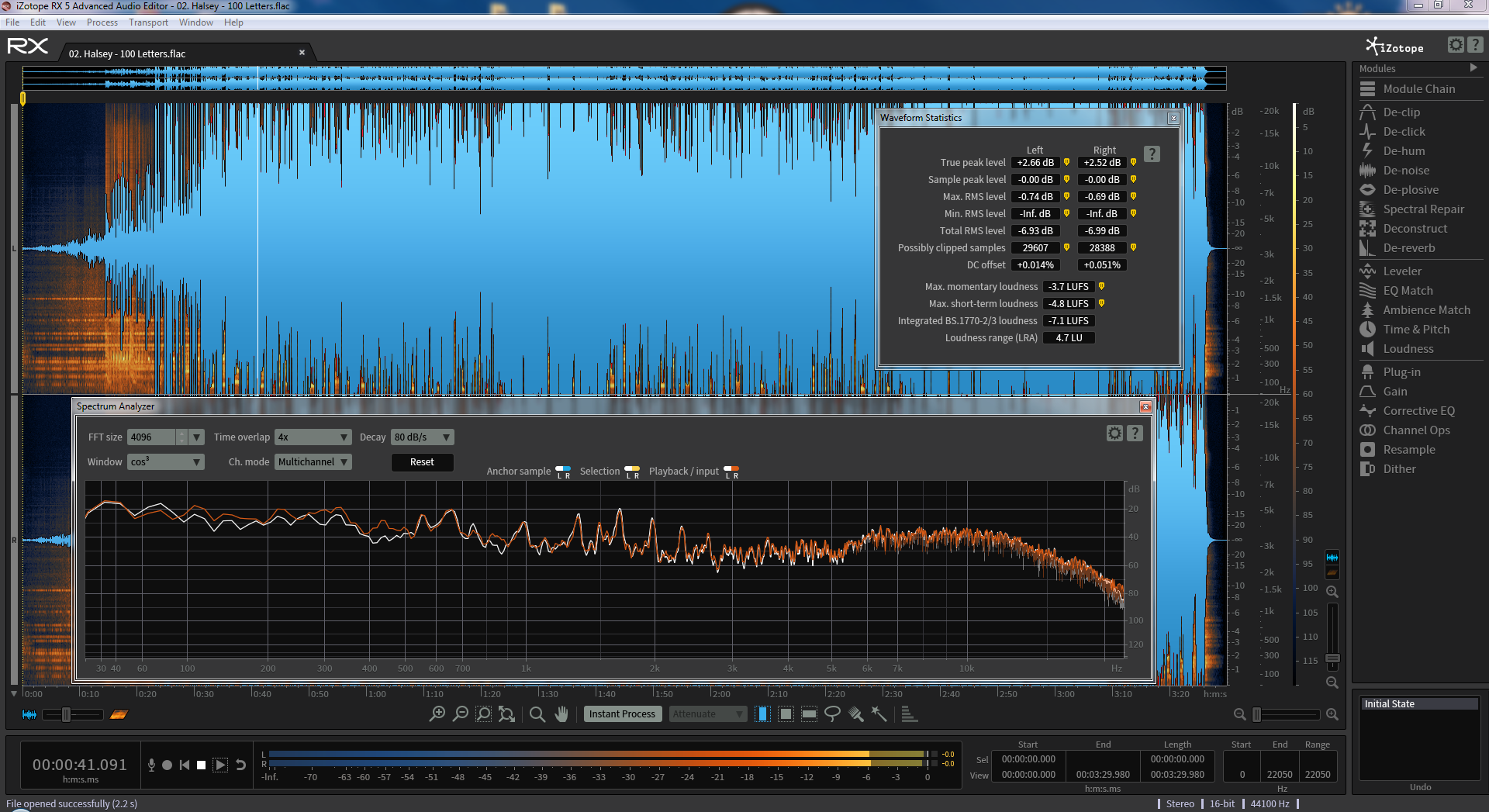
Task: Choose the Brush selection tool
Action: [855, 714]
